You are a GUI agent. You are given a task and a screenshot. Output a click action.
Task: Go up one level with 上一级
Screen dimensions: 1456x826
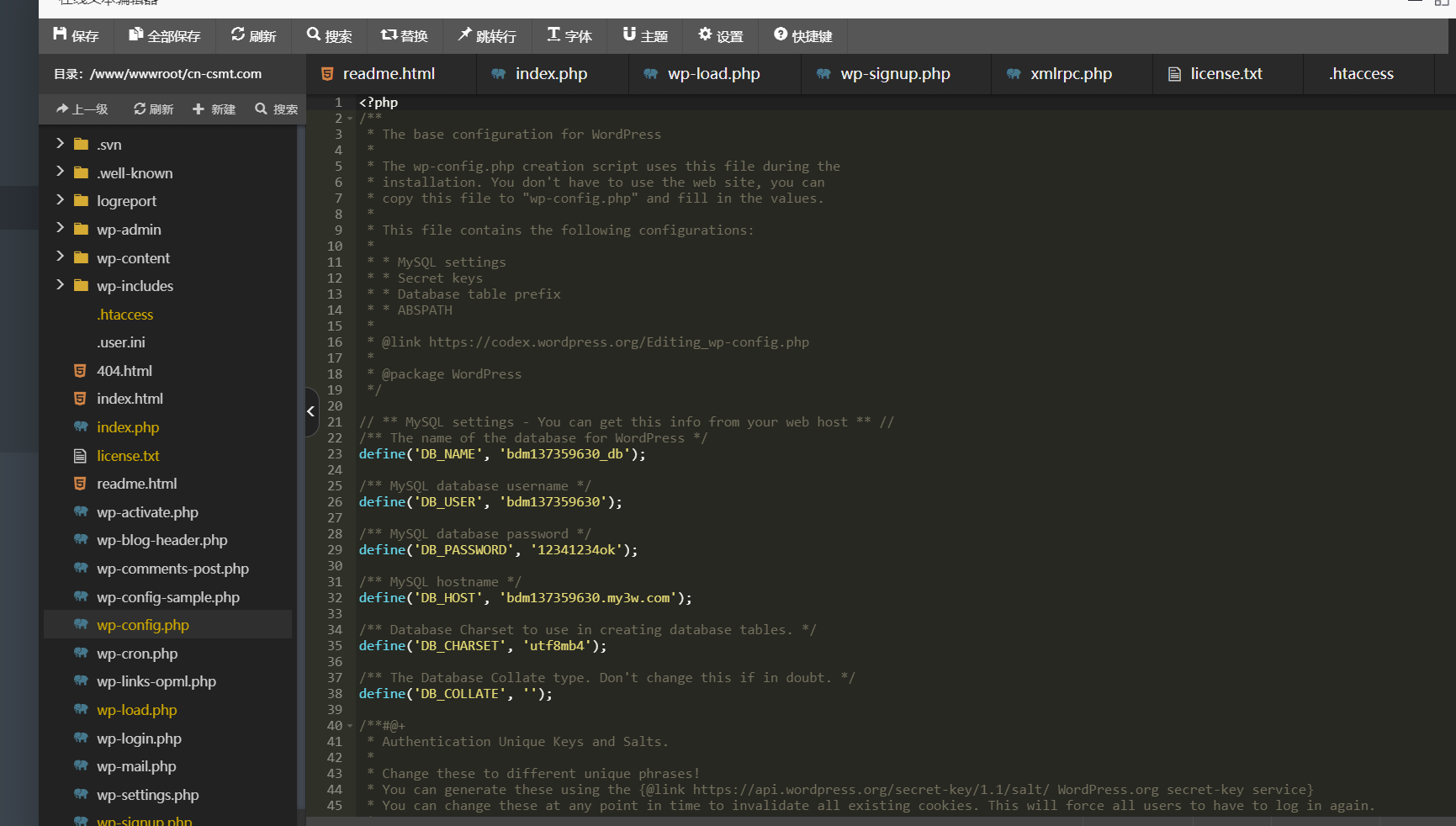(x=82, y=109)
